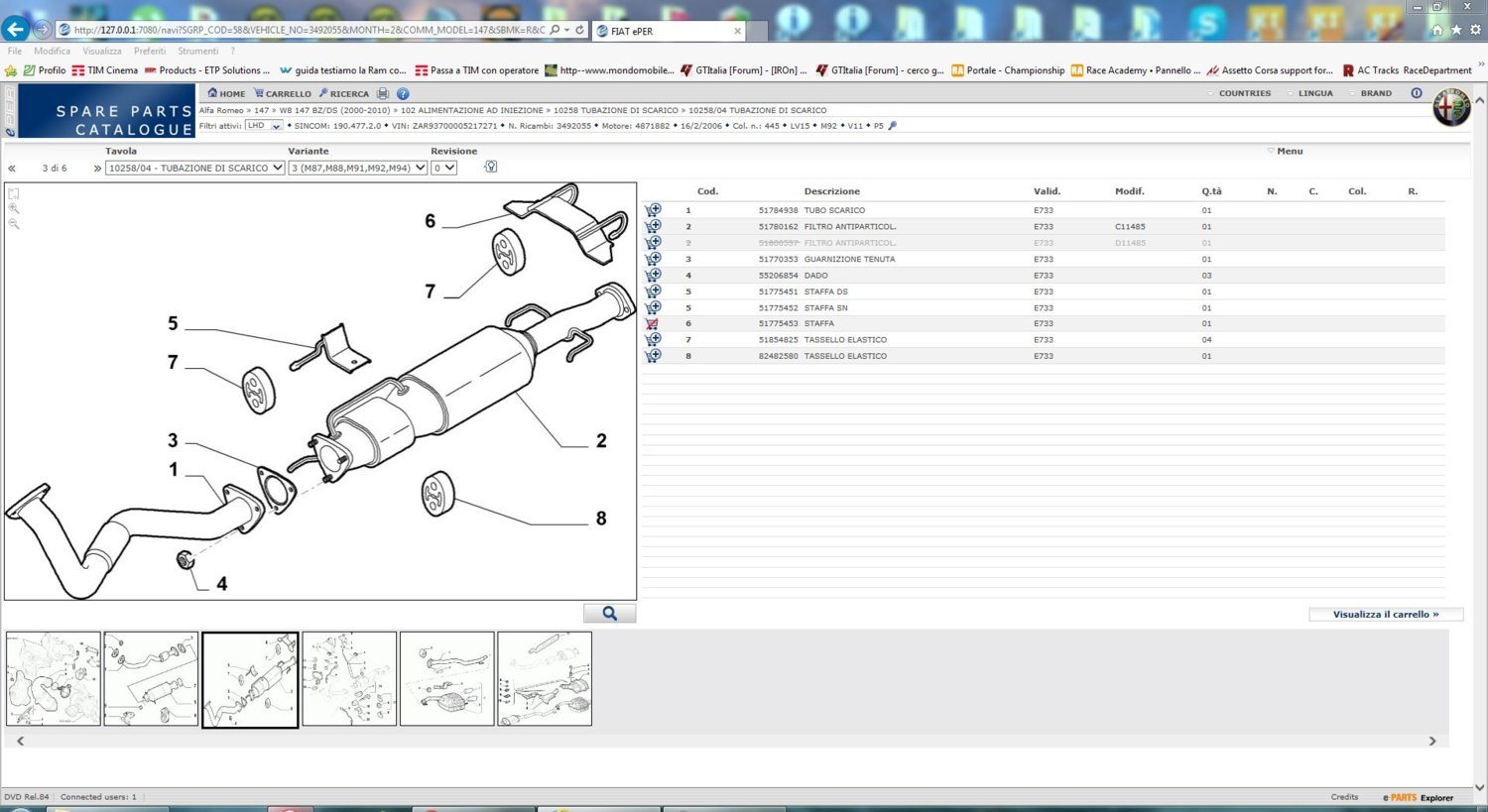1488x812 pixels.
Task: Open the address bar search dropdown
Action: pos(566,30)
